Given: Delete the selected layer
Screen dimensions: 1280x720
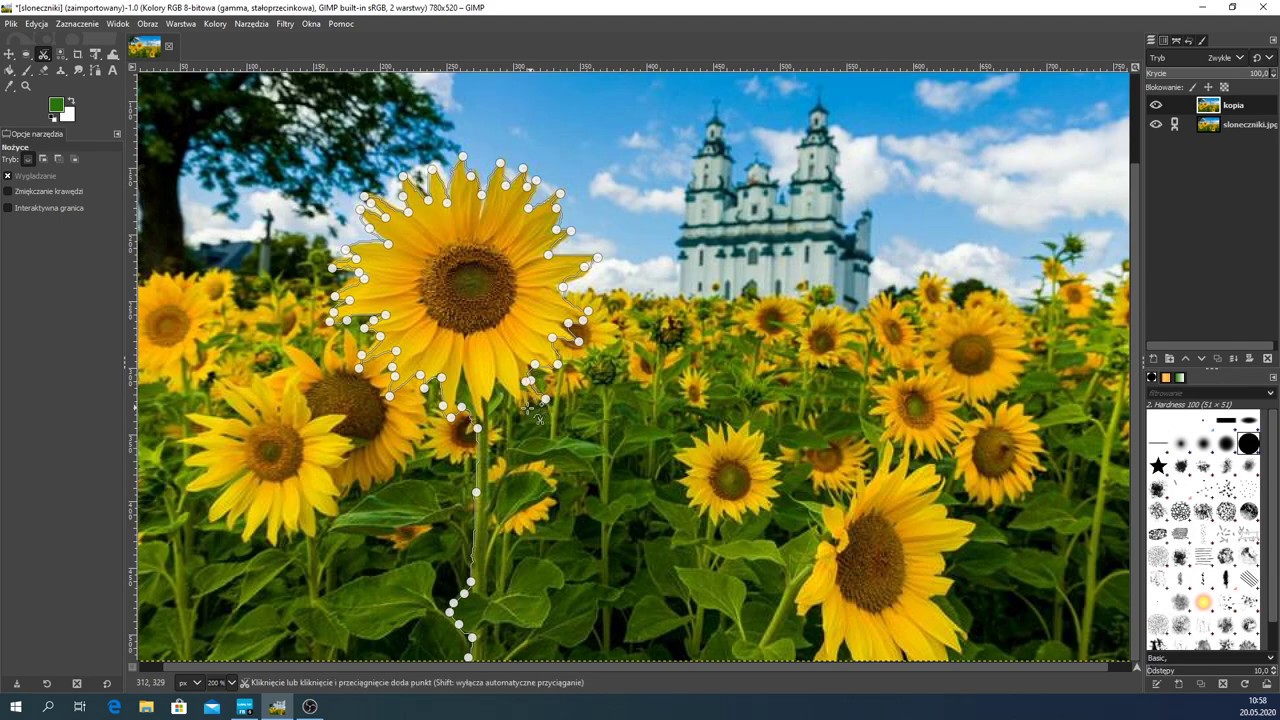Looking at the screenshot, I should (1267, 358).
